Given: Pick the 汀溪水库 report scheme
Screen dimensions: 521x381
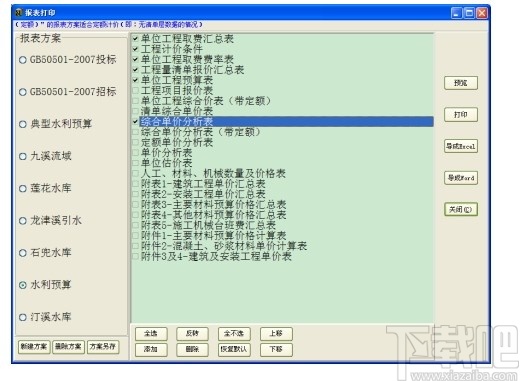Looking at the screenshot, I should tap(23, 317).
